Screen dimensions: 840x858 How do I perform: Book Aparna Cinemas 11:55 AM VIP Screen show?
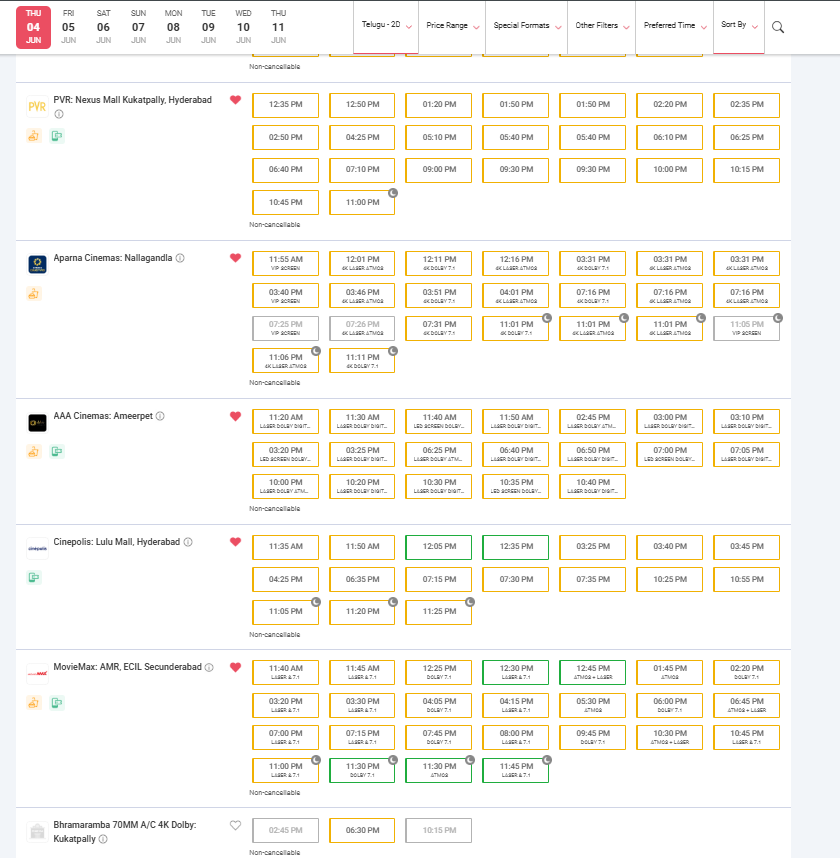pyautogui.click(x=286, y=263)
